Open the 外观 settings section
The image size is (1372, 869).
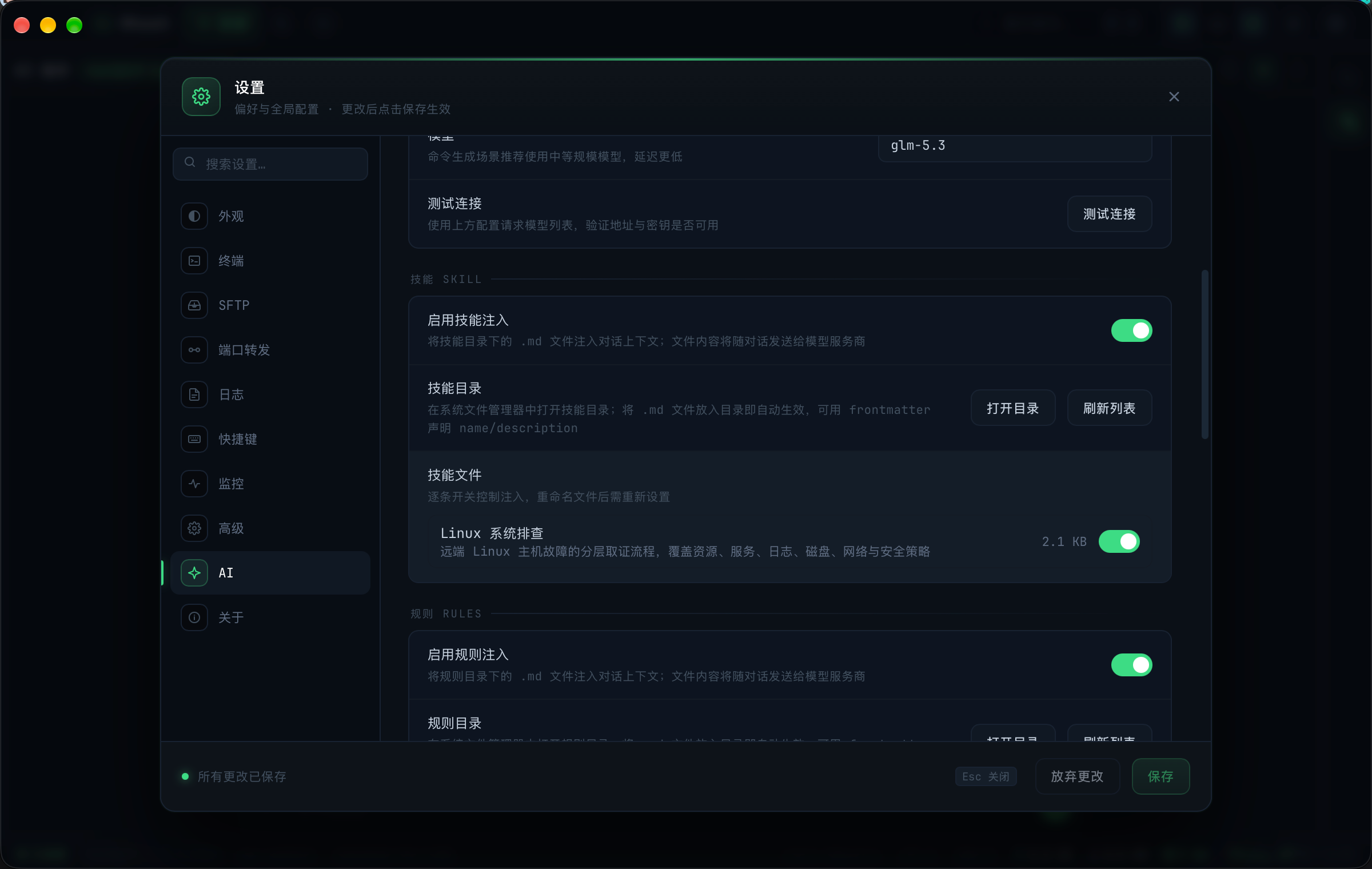270,216
